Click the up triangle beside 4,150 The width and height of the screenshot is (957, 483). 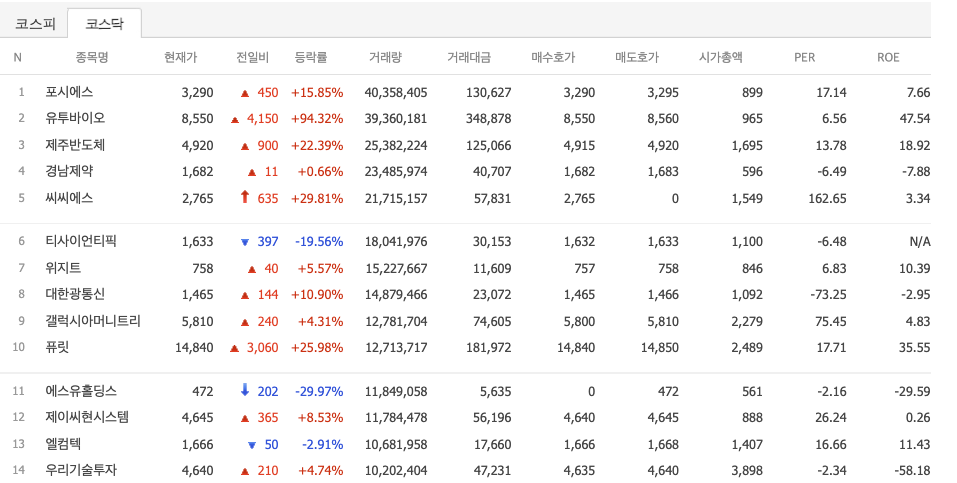pos(234,120)
